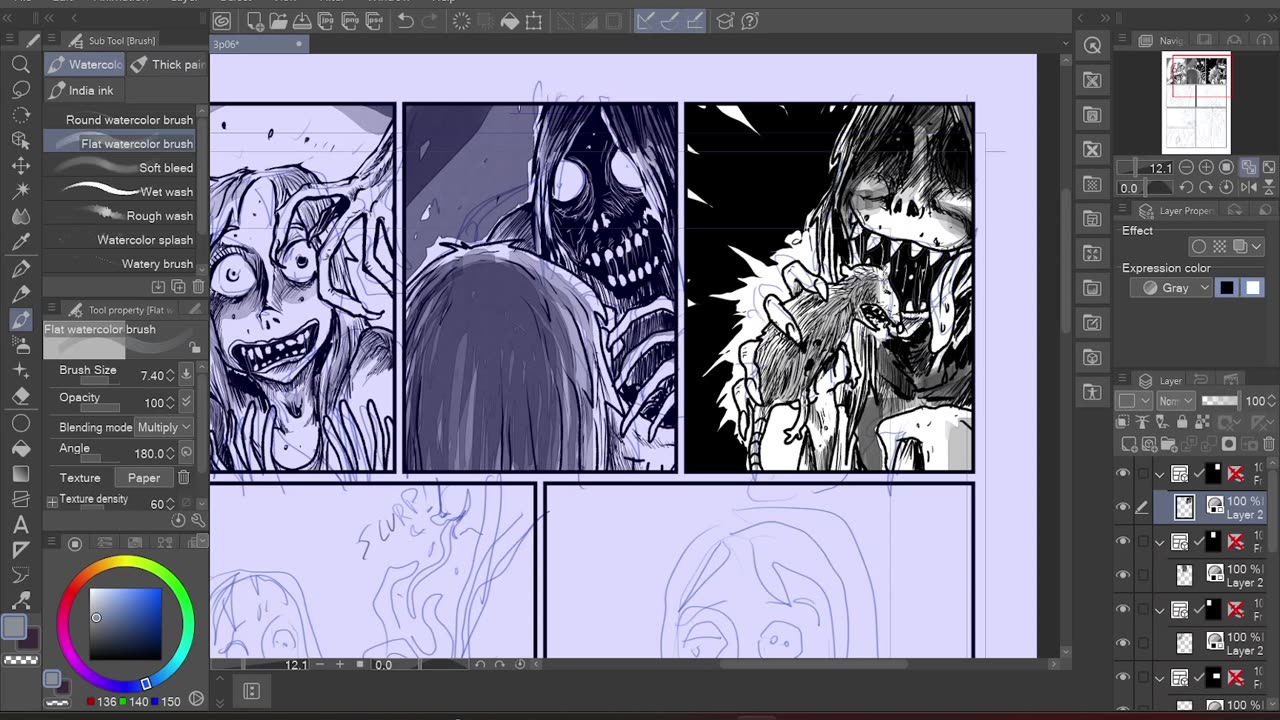Open a file with the folder icon
Viewport: 1280px width, 720px height.
[278, 21]
